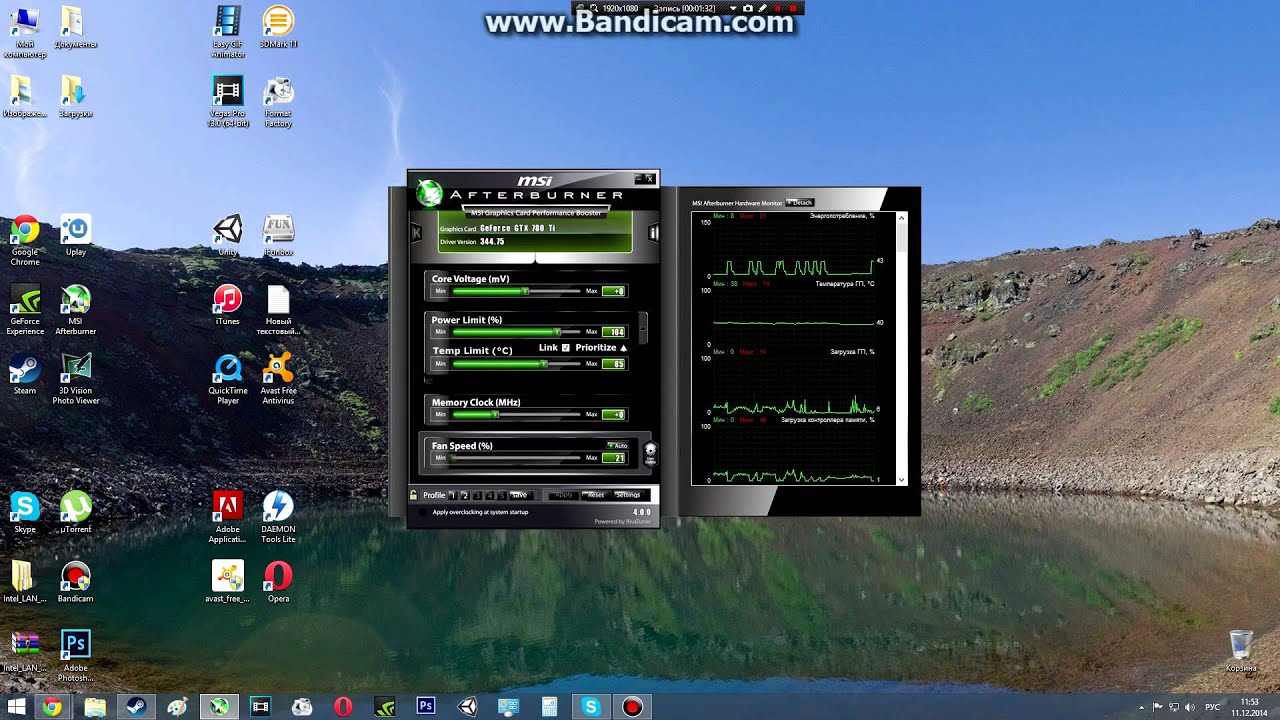Click the Fan Speed value field 21
Viewport: 1280px width, 720px height.
(x=614, y=458)
